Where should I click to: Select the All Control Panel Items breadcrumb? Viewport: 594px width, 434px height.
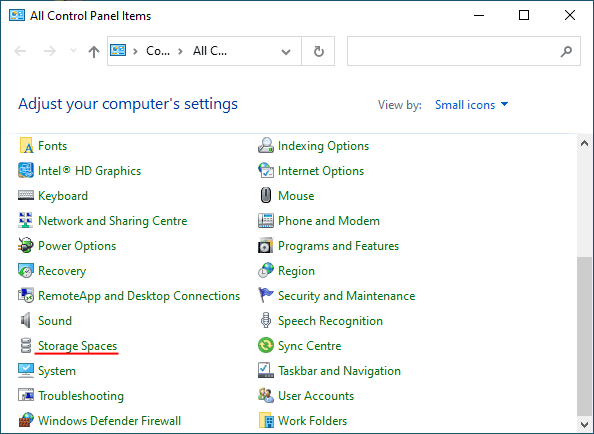(210, 51)
